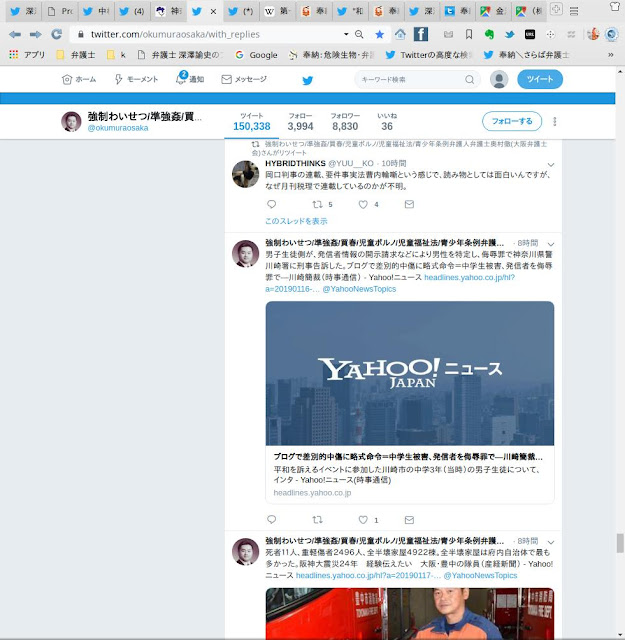
Task: Open the フォロワー 8,830 list
Action: coord(345,122)
